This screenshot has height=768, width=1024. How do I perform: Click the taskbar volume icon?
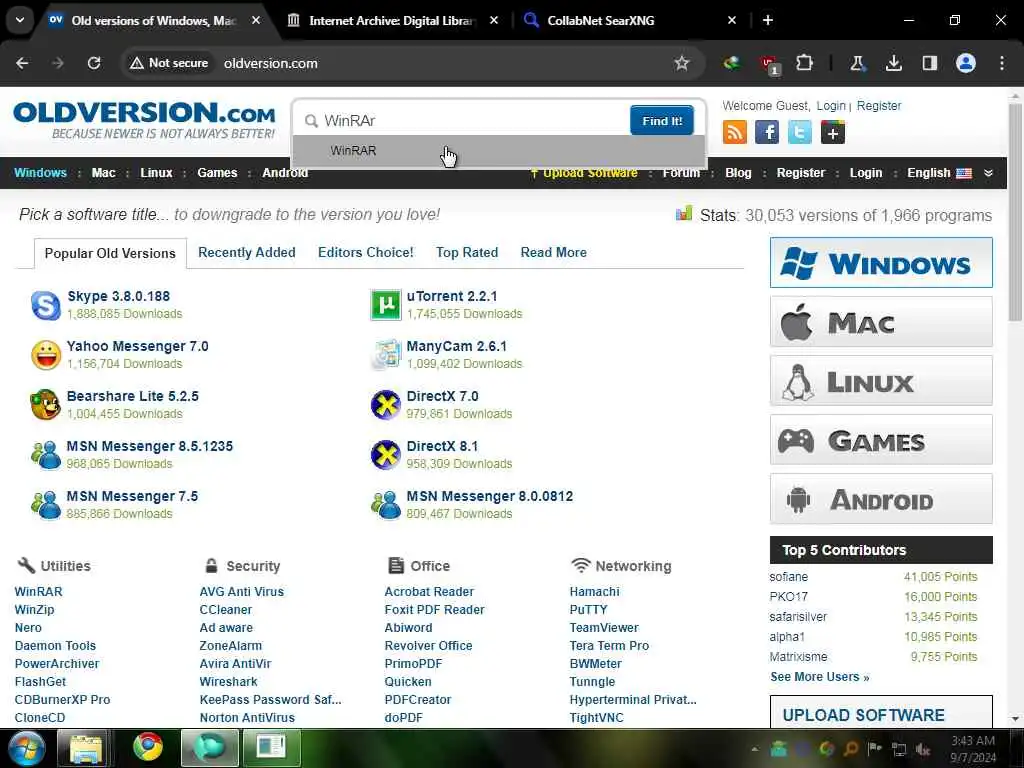point(922,750)
